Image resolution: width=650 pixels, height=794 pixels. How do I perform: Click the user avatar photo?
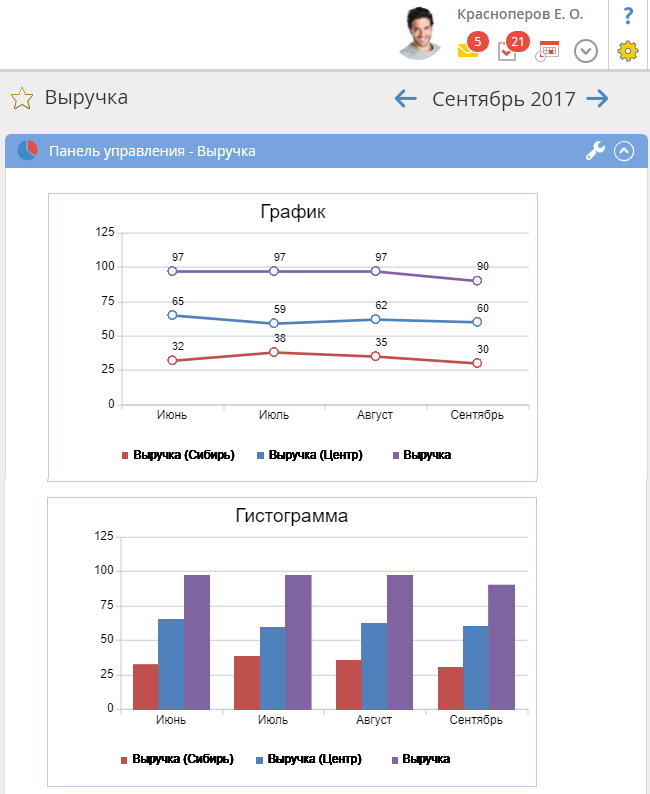pyautogui.click(x=420, y=33)
